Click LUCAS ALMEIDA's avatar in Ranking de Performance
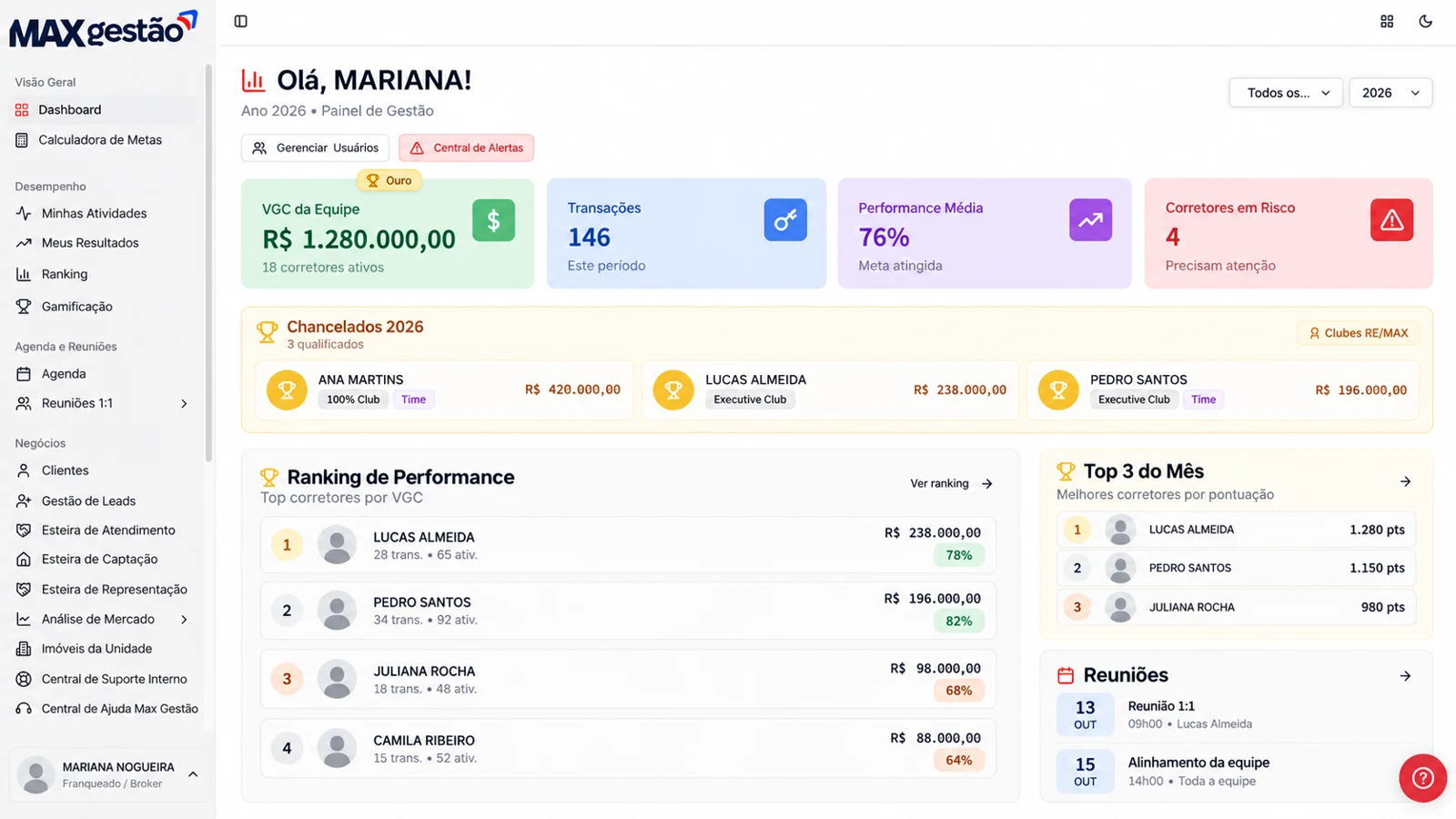The width and height of the screenshot is (1456, 819). pyautogui.click(x=337, y=544)
